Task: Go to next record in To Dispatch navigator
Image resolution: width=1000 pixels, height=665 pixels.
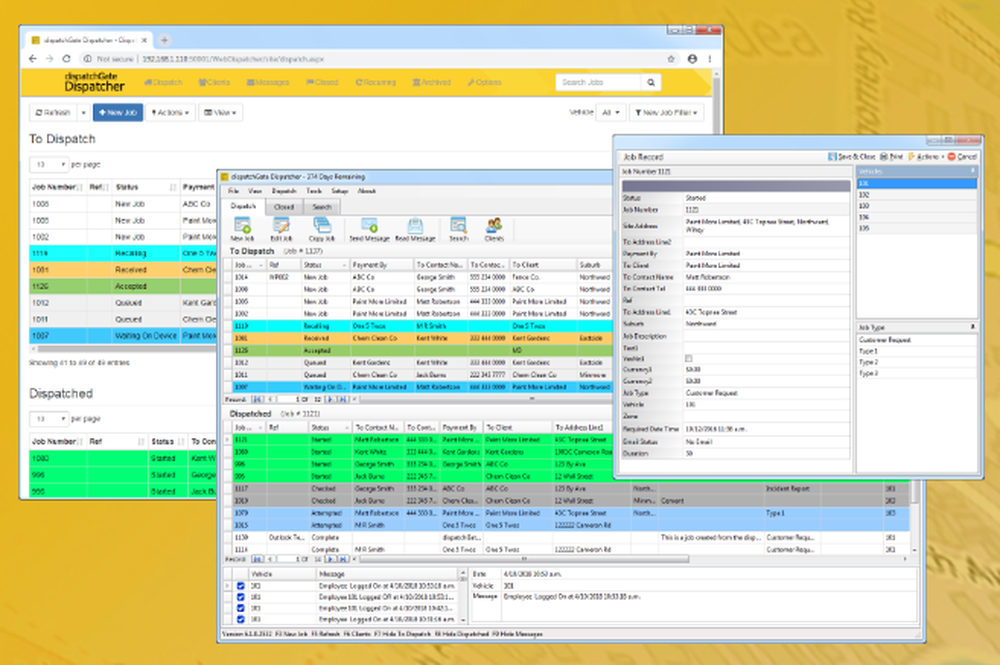Action: [330, 399]
